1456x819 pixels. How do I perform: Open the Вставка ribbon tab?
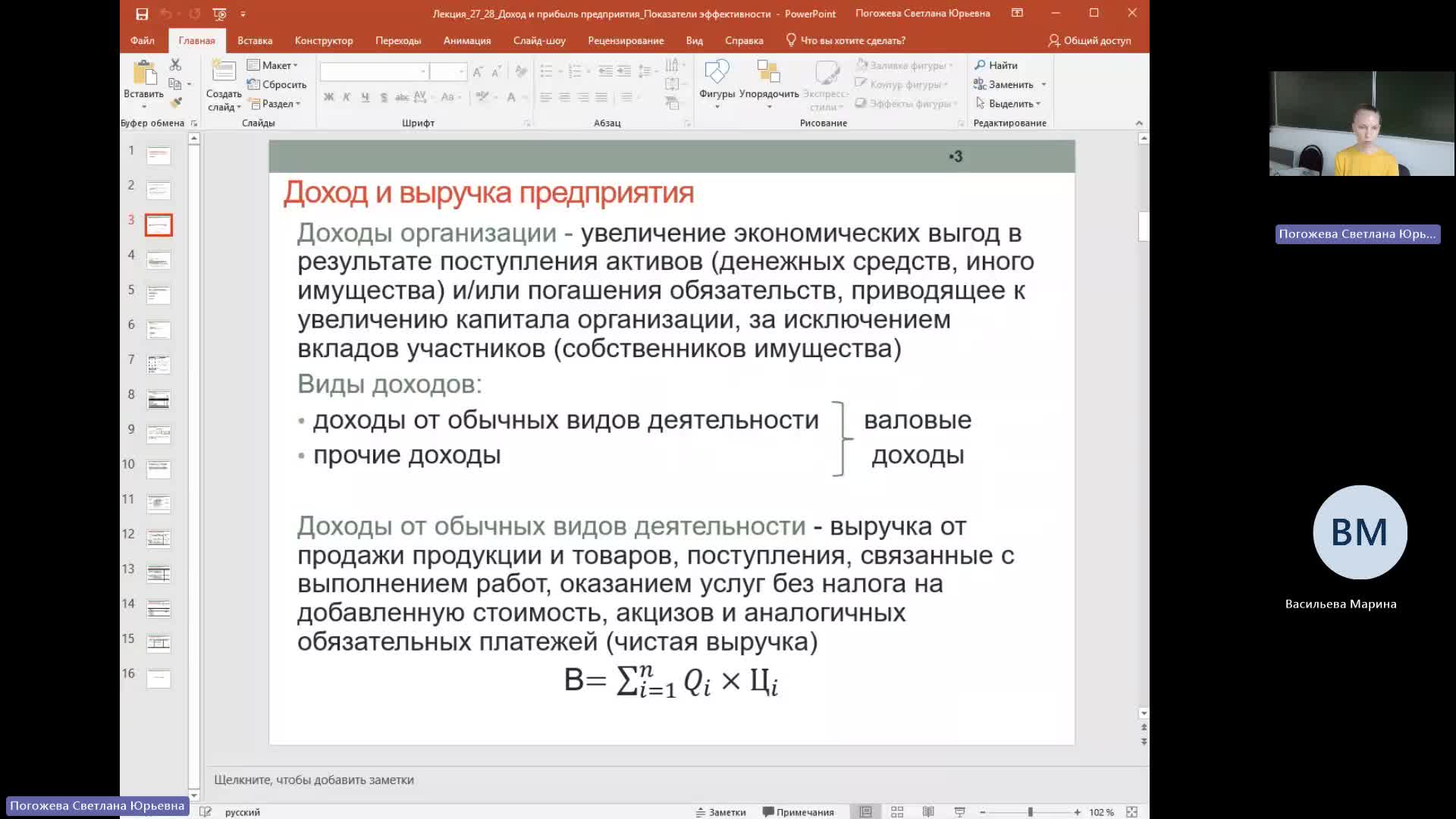click(x=255, y=40)
